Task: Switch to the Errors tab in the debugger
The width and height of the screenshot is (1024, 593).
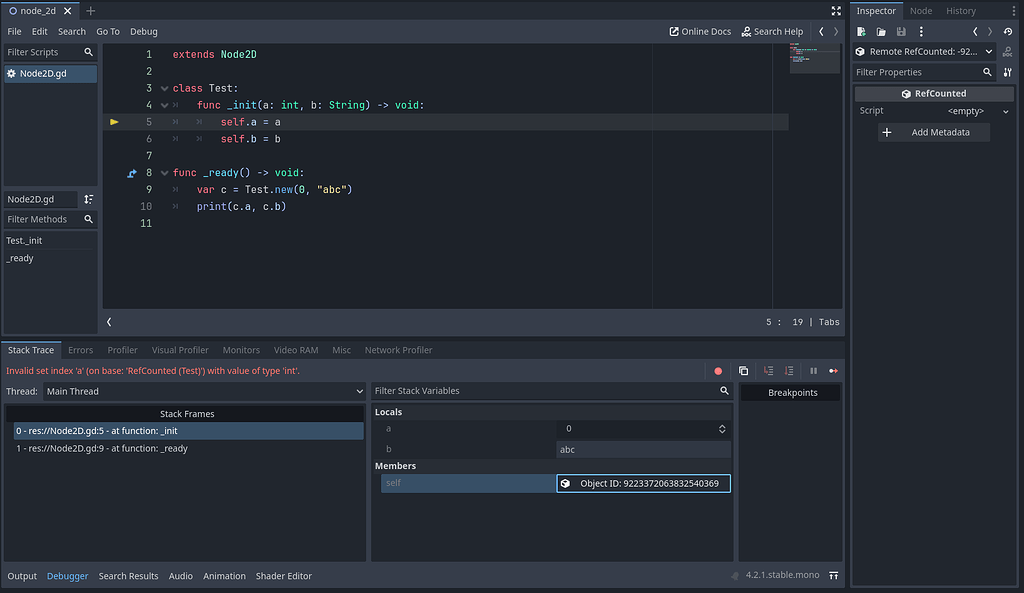Action: pos(80,350)
